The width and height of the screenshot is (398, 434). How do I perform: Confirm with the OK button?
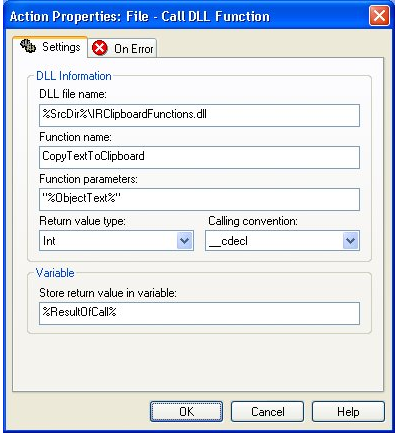click(186, 411)
